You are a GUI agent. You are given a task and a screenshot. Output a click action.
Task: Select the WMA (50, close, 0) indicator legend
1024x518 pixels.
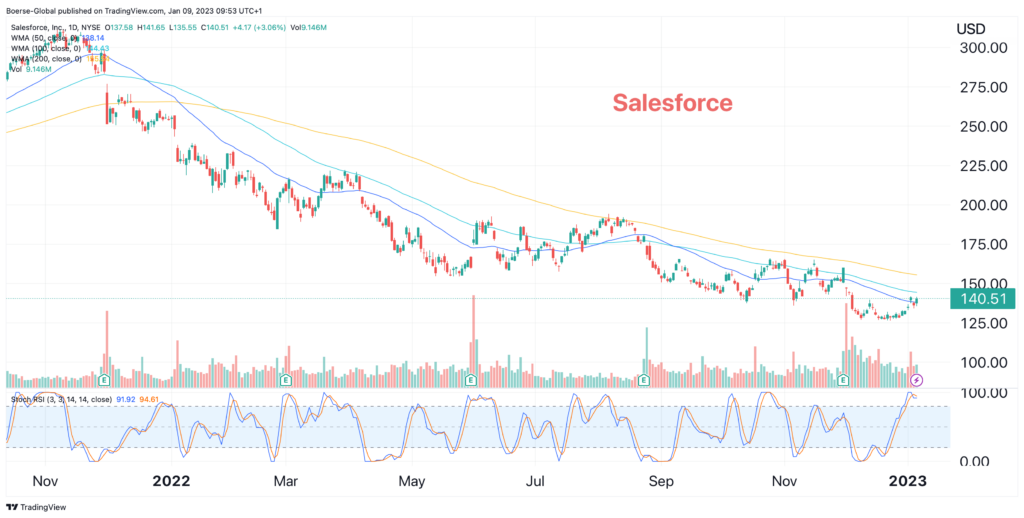click(x=46, y=38)
